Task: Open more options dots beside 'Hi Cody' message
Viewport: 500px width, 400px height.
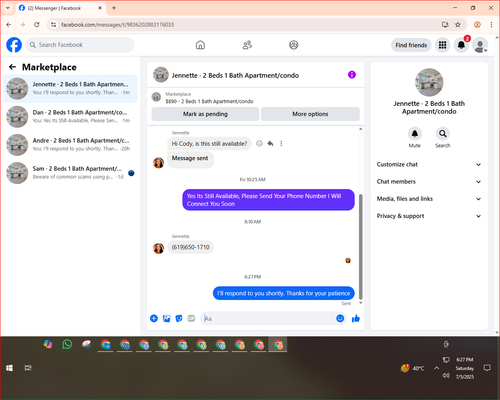Action: click(281, 143)
